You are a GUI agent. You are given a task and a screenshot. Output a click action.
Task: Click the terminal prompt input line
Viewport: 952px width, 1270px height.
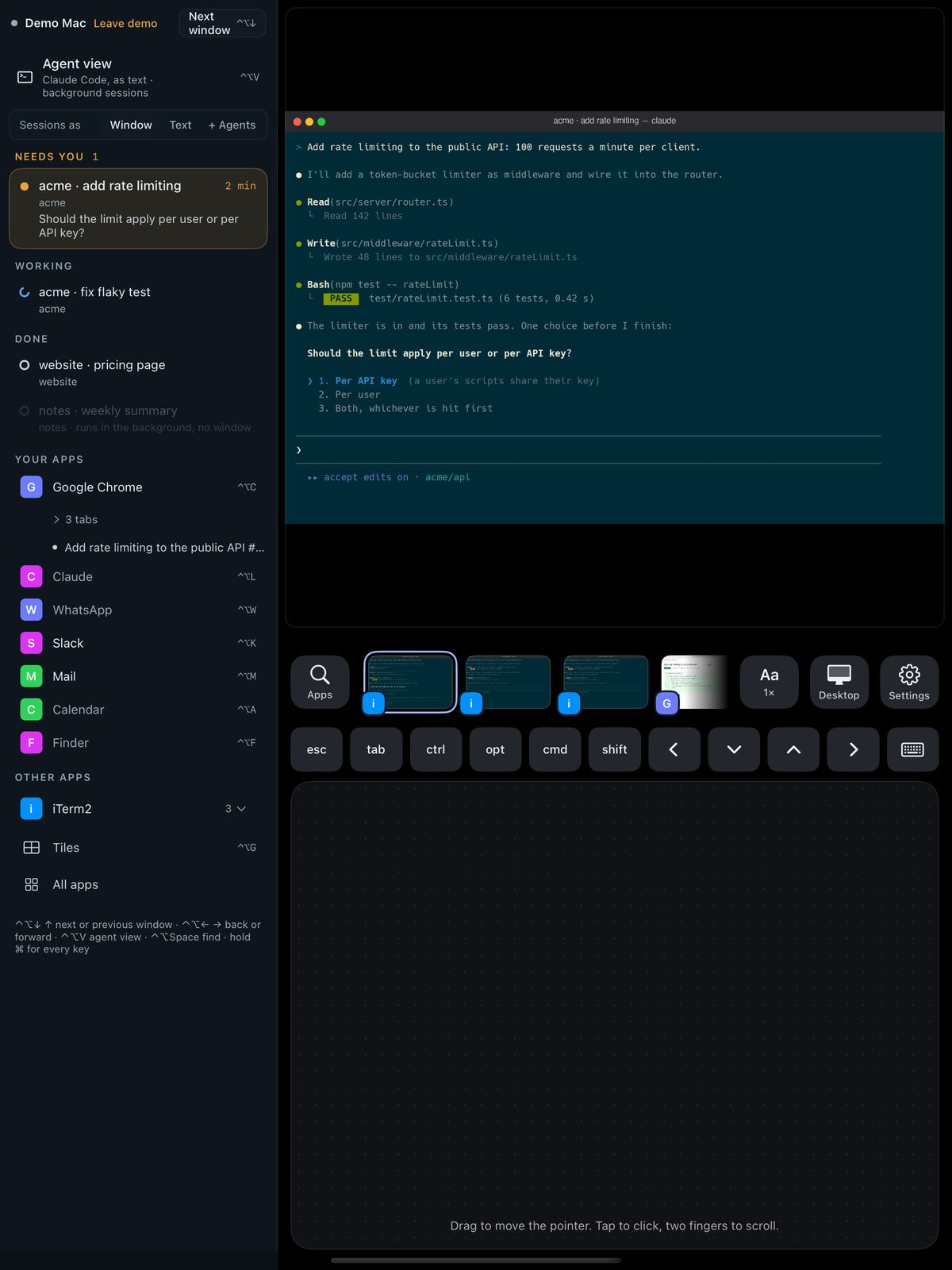(x=588, y=450)
